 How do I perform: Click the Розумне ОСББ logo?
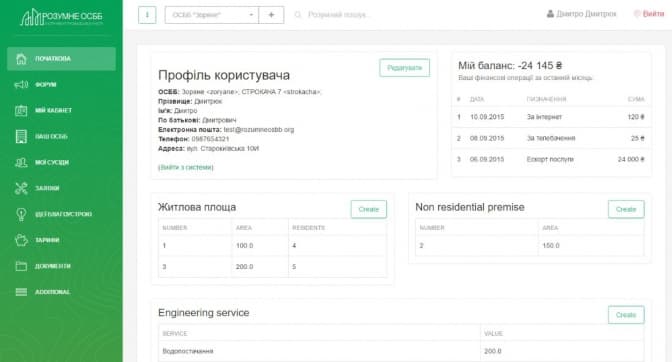62,17
